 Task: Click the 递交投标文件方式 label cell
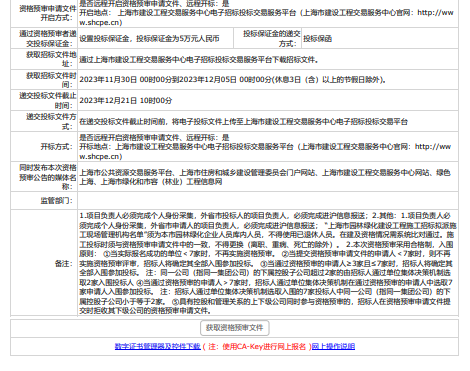44,121
